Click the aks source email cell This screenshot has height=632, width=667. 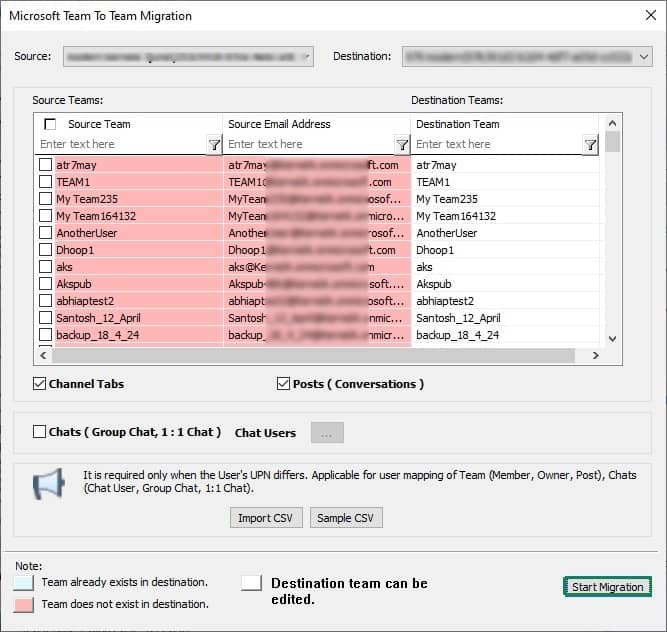pyautogui.click(x=317, y=267)
